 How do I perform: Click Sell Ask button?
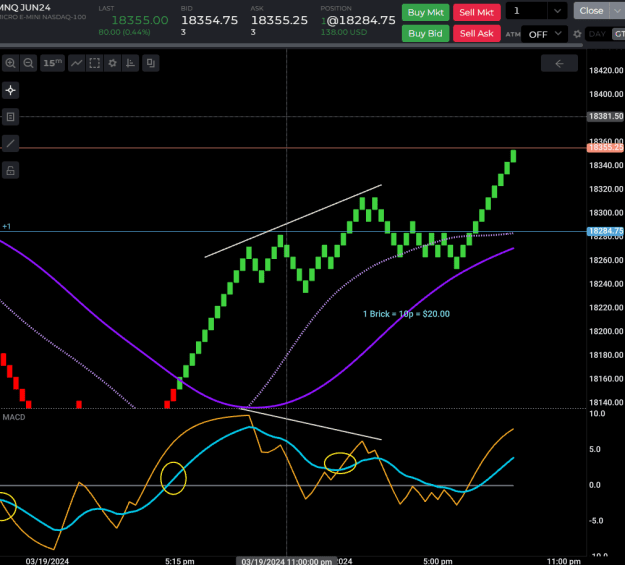[476, 33]
